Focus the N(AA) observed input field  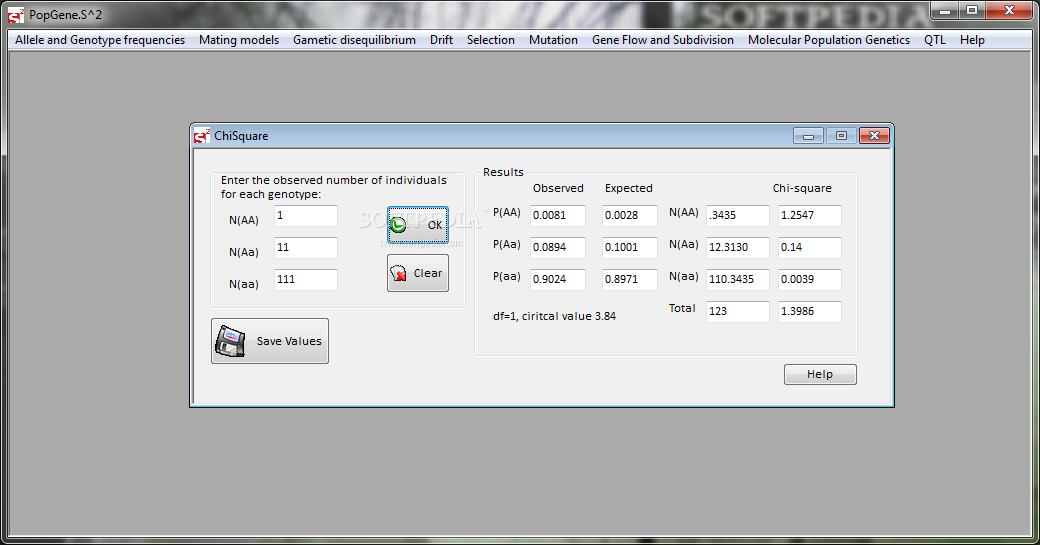[306, 215]
